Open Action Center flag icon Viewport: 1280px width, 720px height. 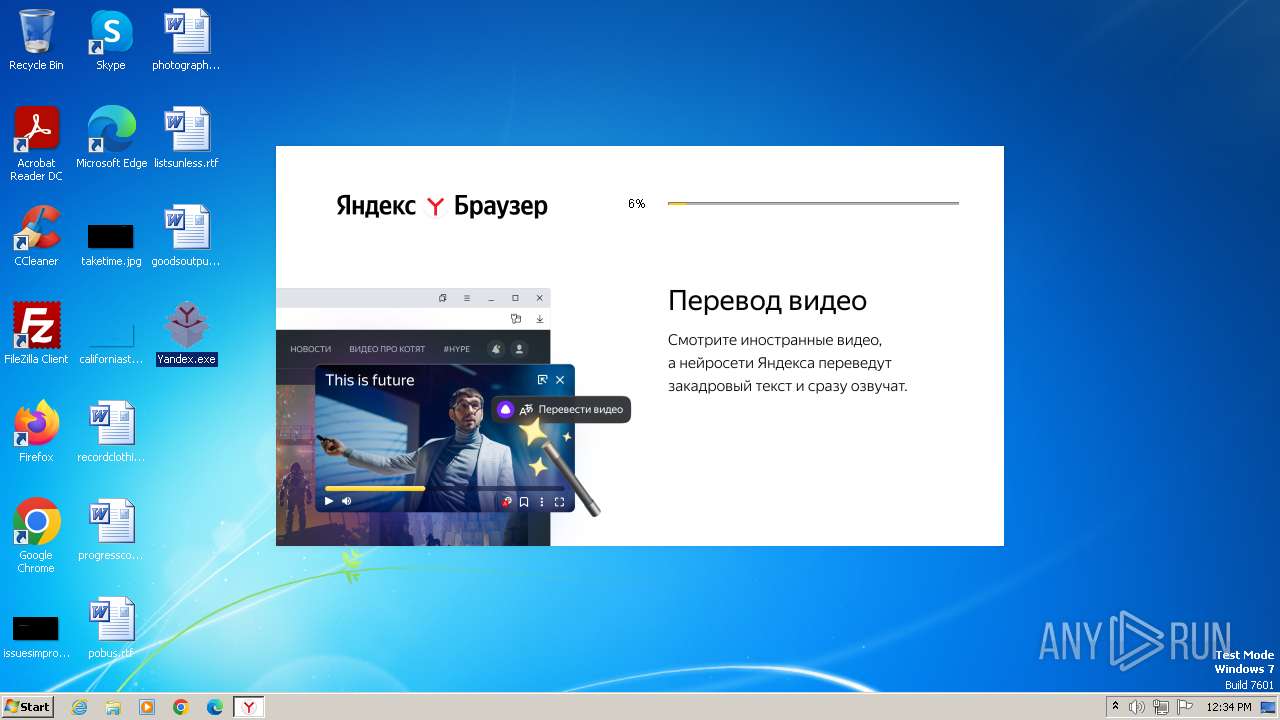[1185, 707]
